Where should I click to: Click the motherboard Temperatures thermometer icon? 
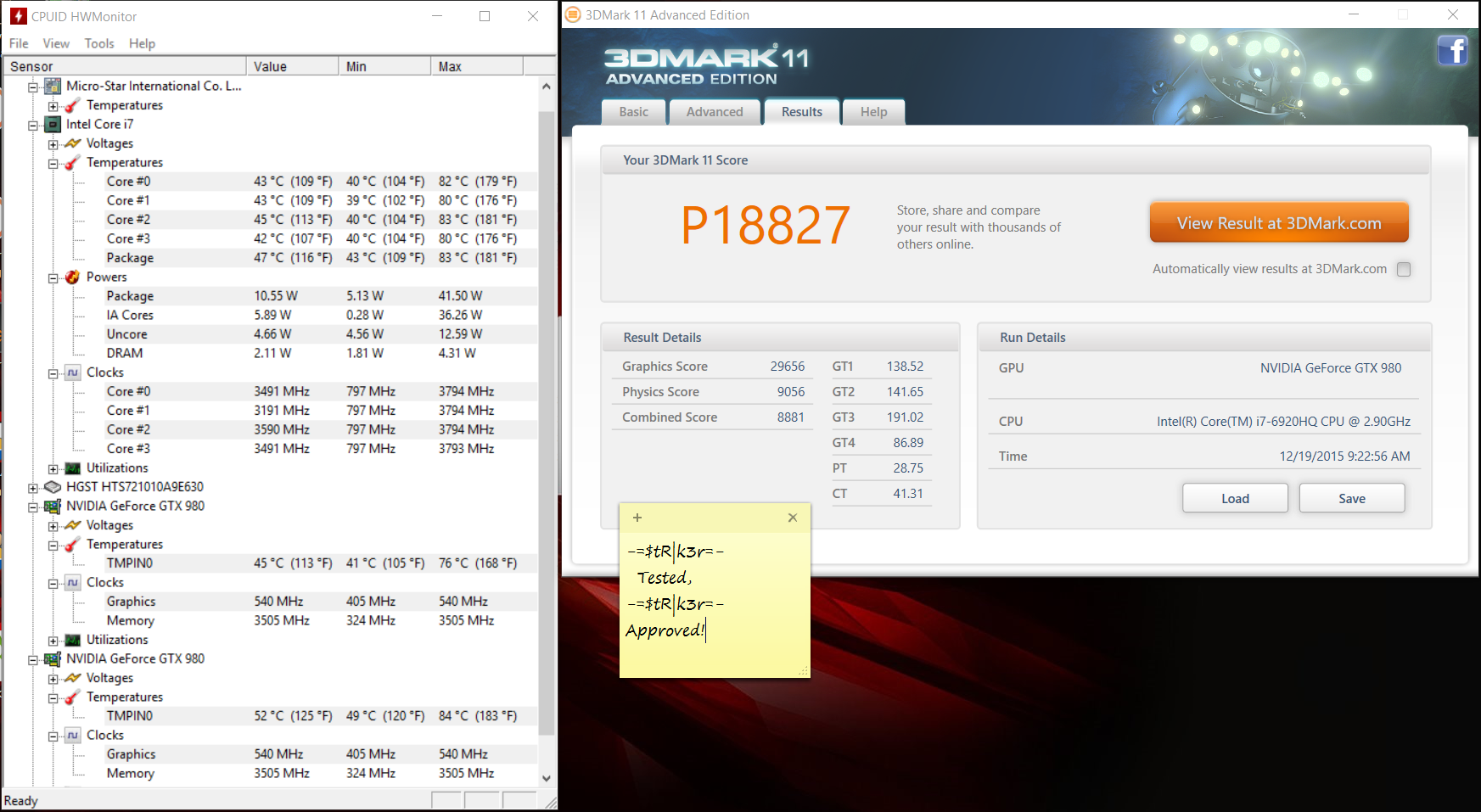pyautogui.click(x=73, y=105)
